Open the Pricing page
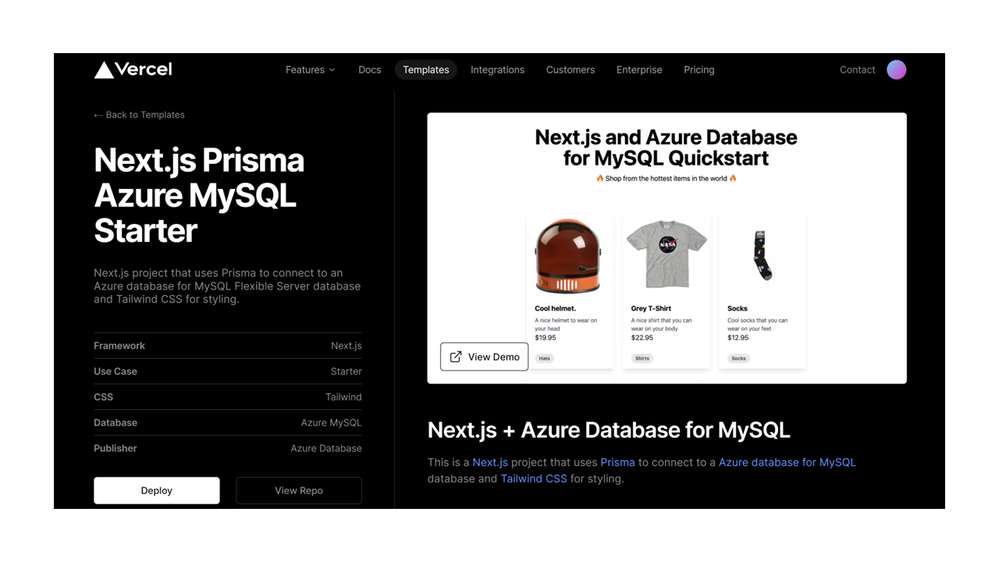 pos(699,69)
